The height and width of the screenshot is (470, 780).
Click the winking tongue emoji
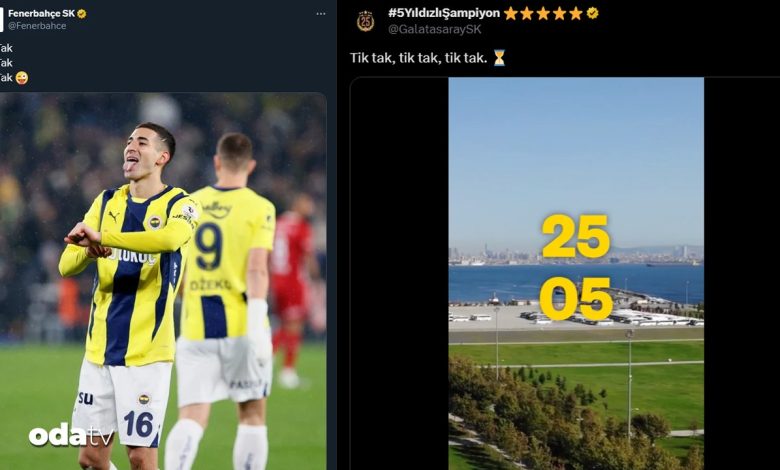22,78
